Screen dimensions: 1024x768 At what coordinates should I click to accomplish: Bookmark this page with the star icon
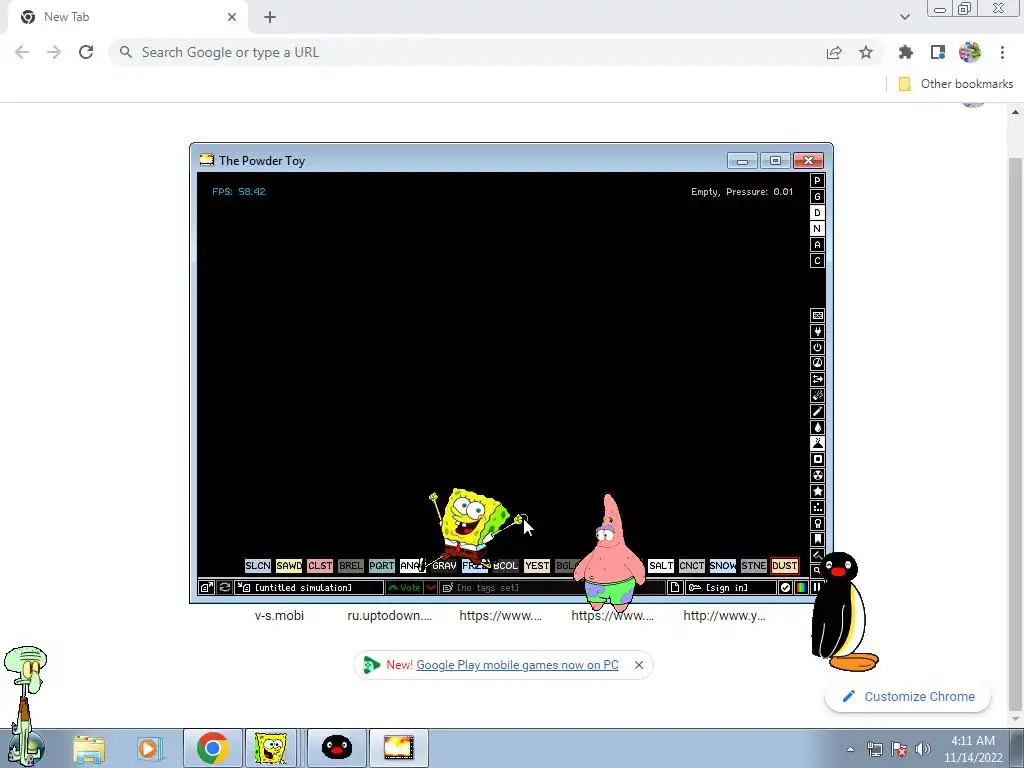tap(866, 52)
